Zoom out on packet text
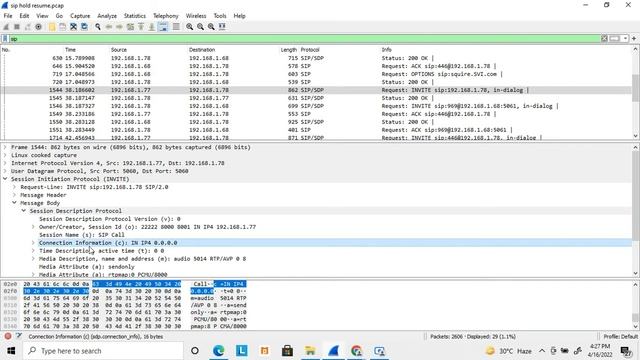 pyautogui.click(x=200, y=27)
